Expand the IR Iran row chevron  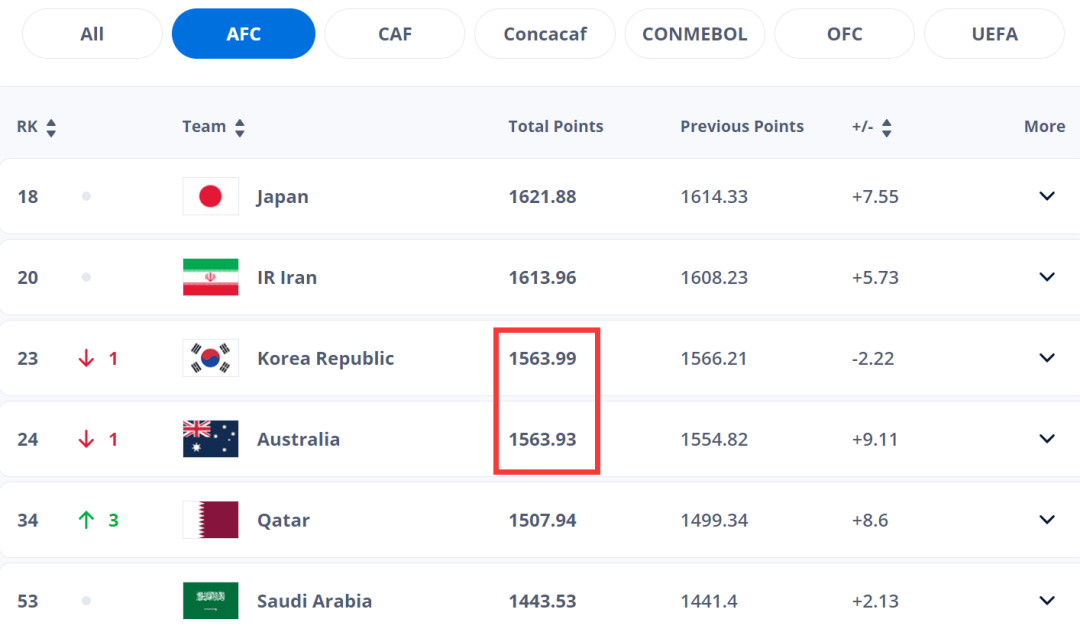coord(1047,277)
